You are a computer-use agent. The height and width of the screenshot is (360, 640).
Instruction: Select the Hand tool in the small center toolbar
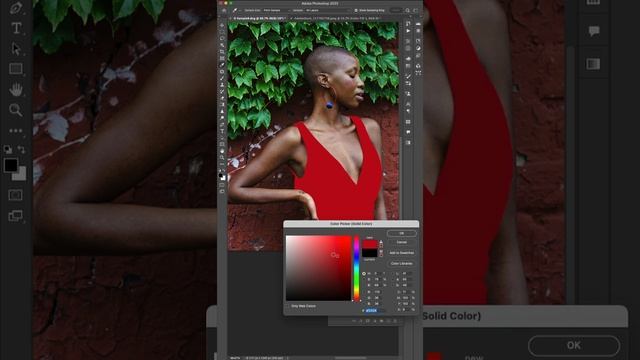[x=222, y=151]
